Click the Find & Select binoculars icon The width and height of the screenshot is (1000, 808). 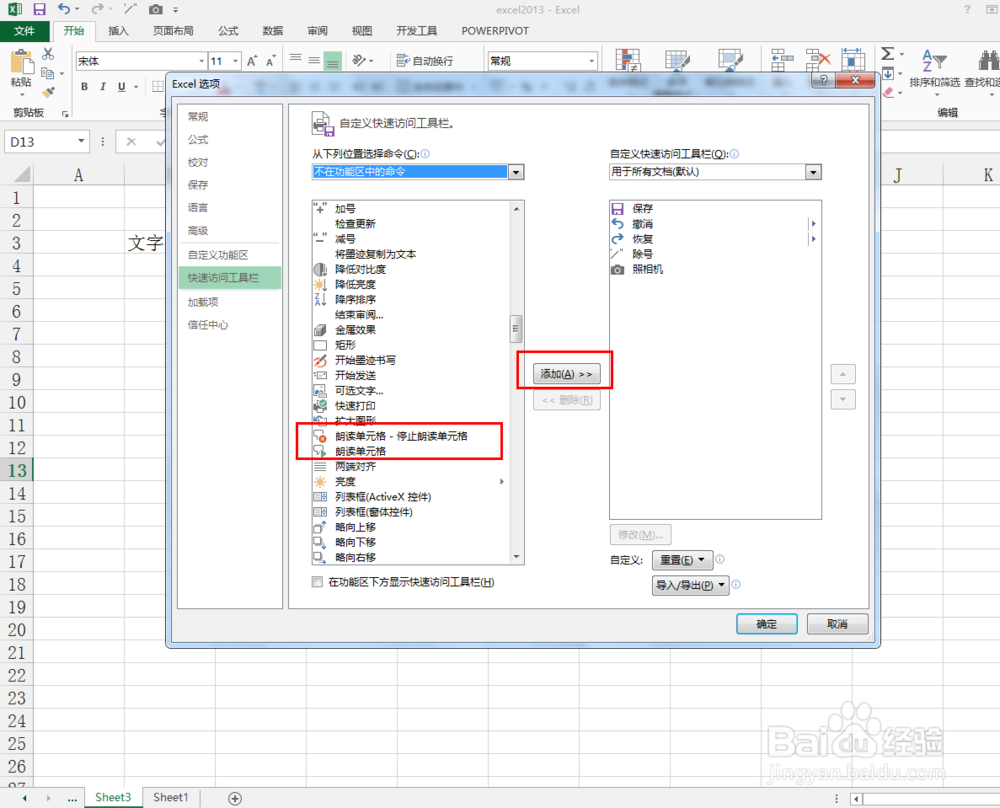coord(988,61)
